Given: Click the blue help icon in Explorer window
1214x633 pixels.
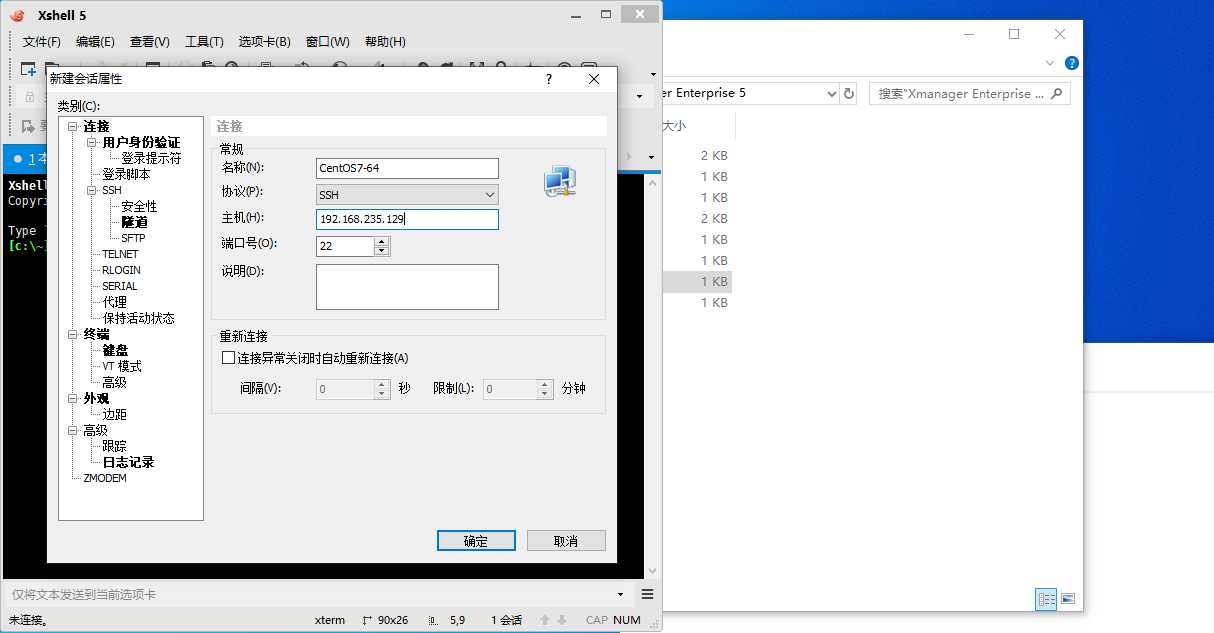Looking at the screenshot, I should coord(1072,62).
